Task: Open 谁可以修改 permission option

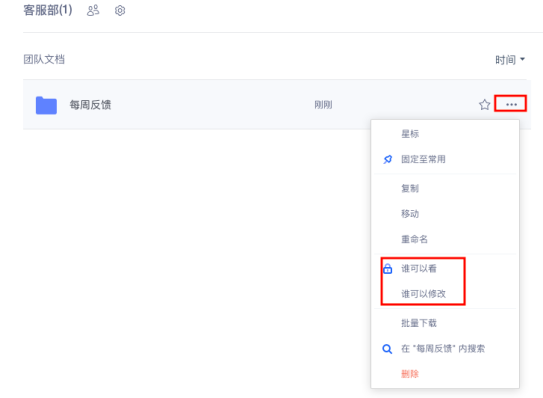Action: pyautogui.click(x=424, y=294)
